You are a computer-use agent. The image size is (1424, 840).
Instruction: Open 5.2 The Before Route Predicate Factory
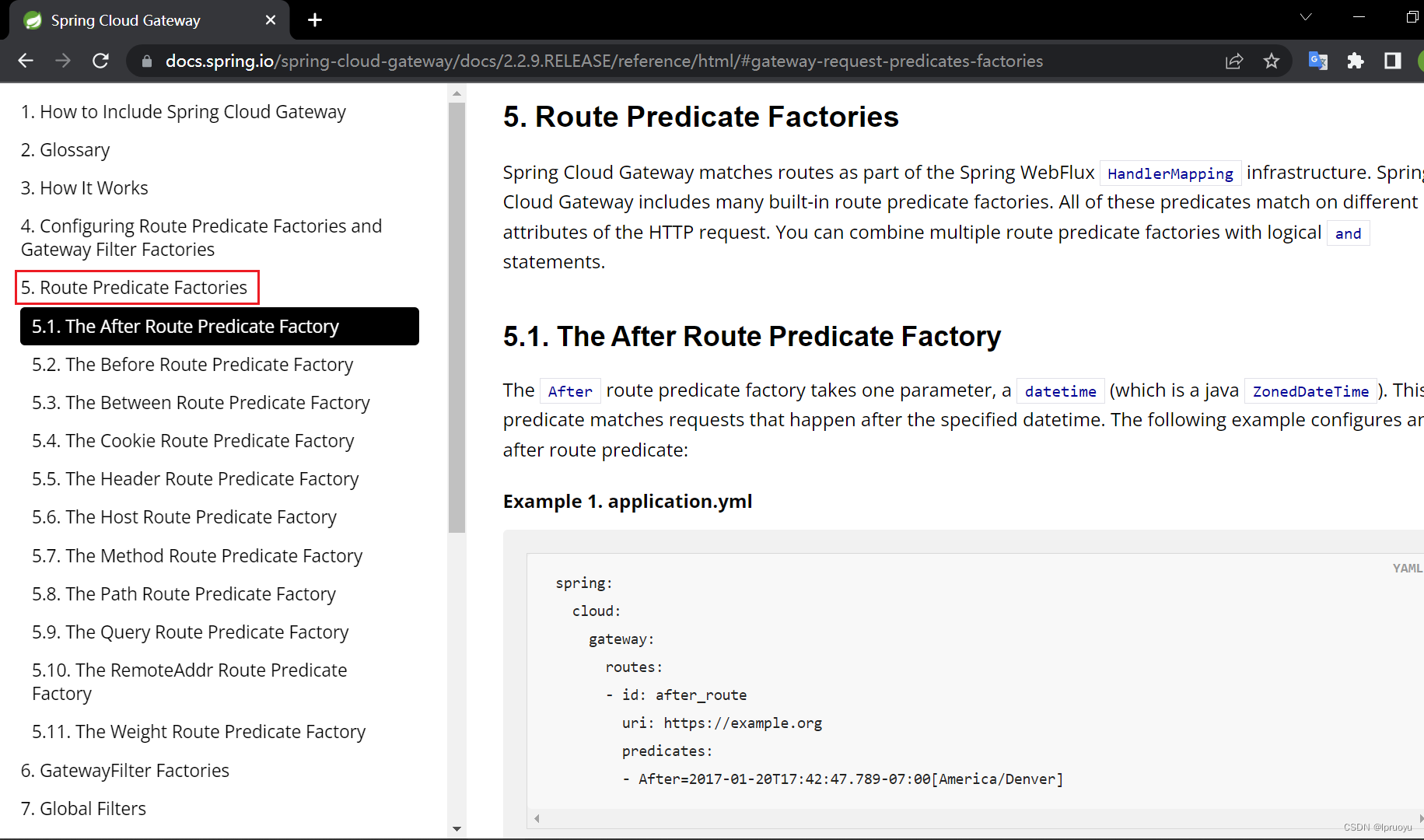(x=192, y=365)
